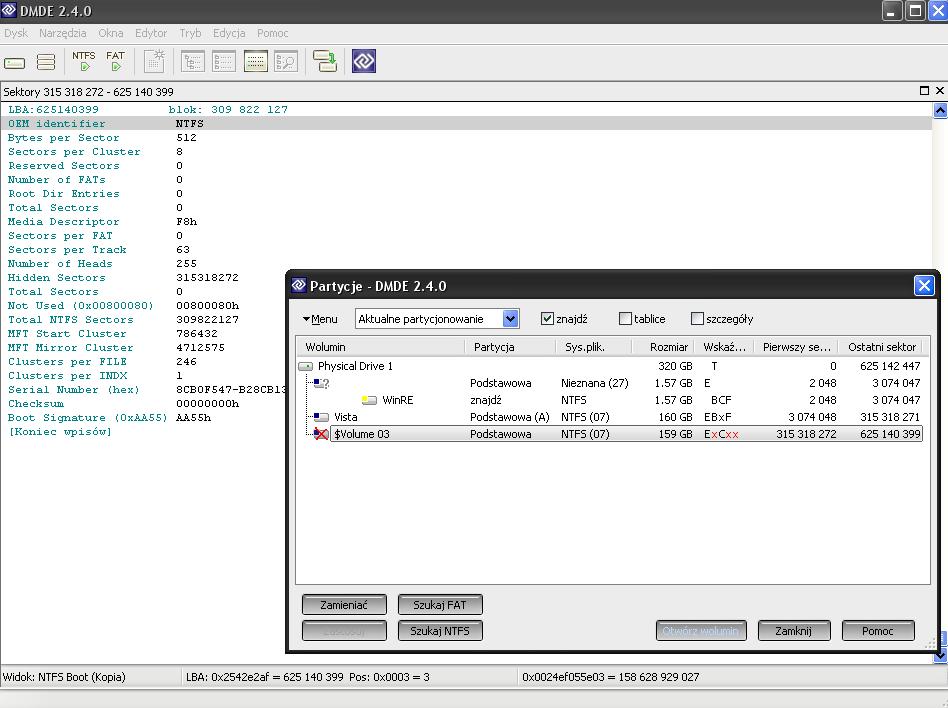Enable the tablice checkbox
Image resolution: width=948 pixels, height=708 pixels.
(x=625, y=319)
